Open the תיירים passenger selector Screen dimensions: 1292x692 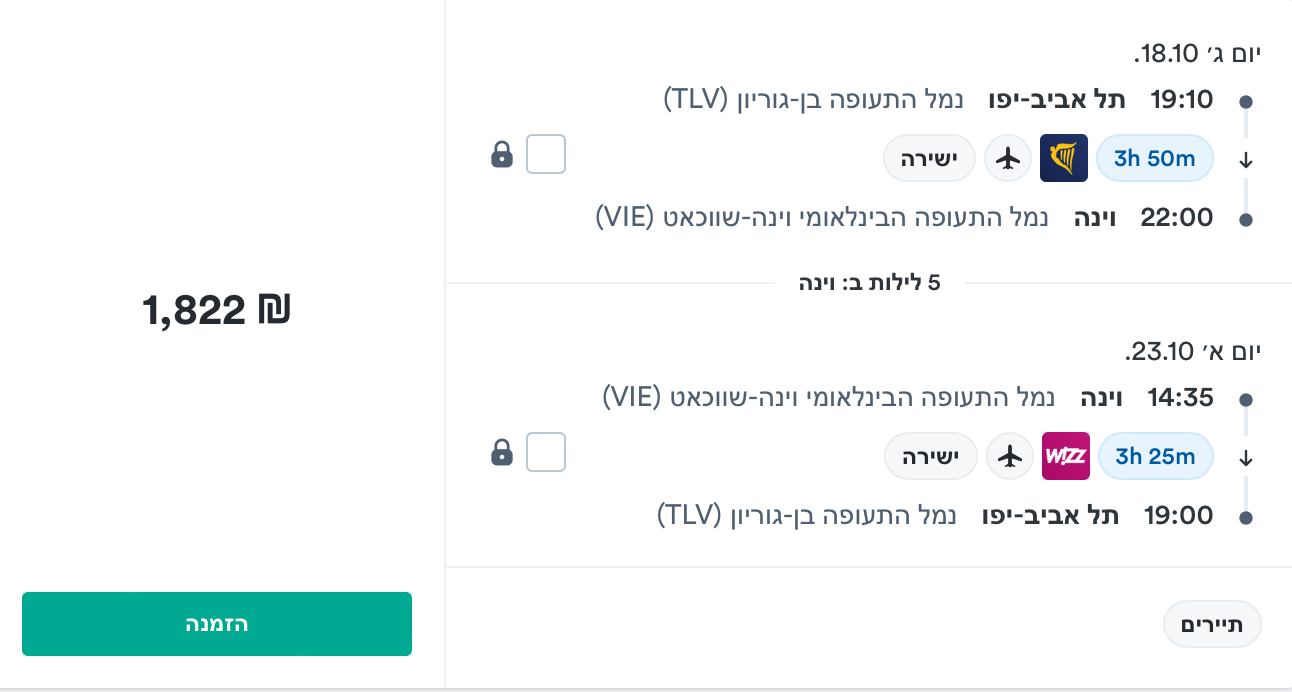click(1212, 623)
